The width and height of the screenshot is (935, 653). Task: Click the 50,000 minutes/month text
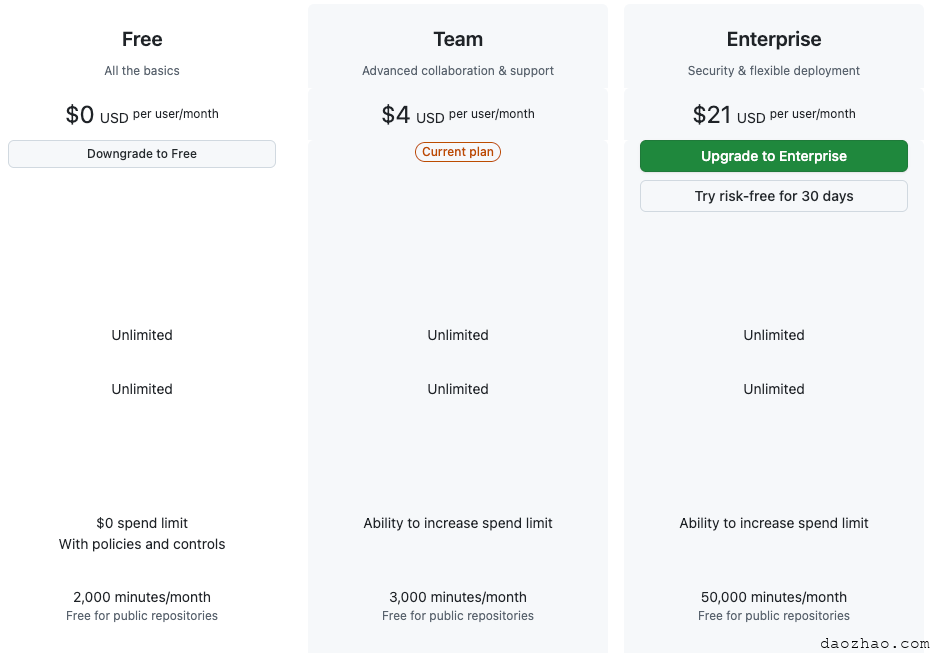[773, 597]
